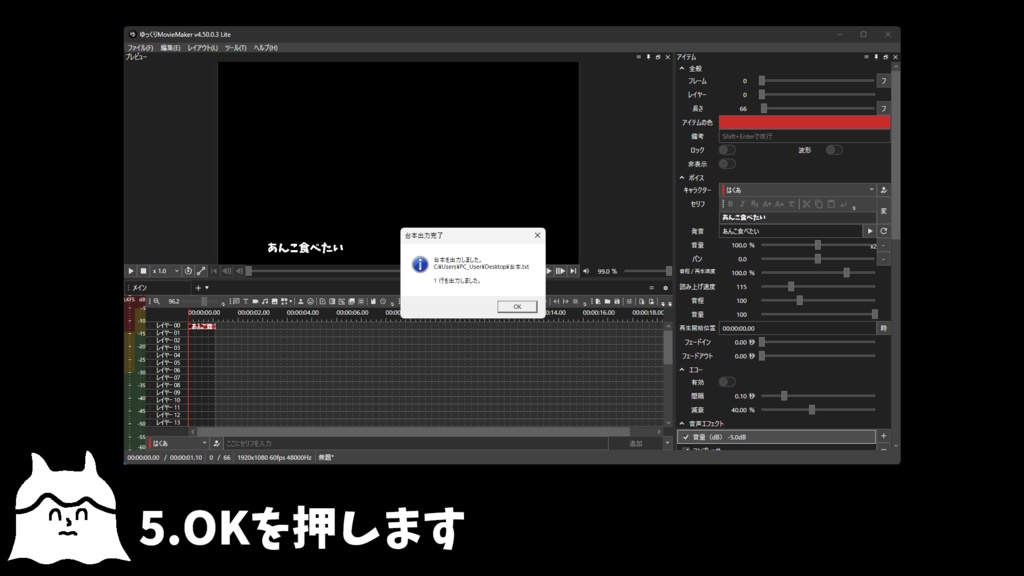Image resolution: width=1024 pixels, height=576 pixels.
Task: Select the text item tool in timeline toolbar
Action: (x=245, y=301)
